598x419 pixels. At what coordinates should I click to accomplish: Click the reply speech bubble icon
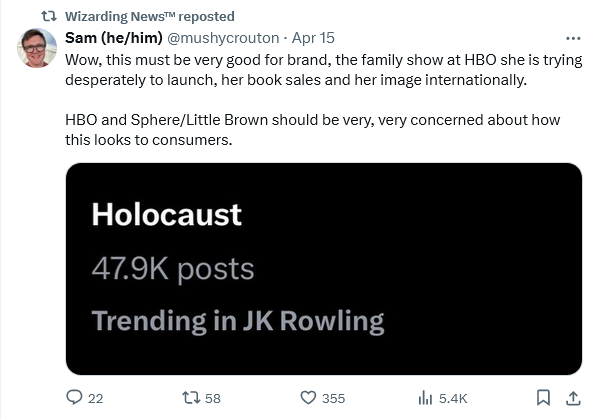74,397
